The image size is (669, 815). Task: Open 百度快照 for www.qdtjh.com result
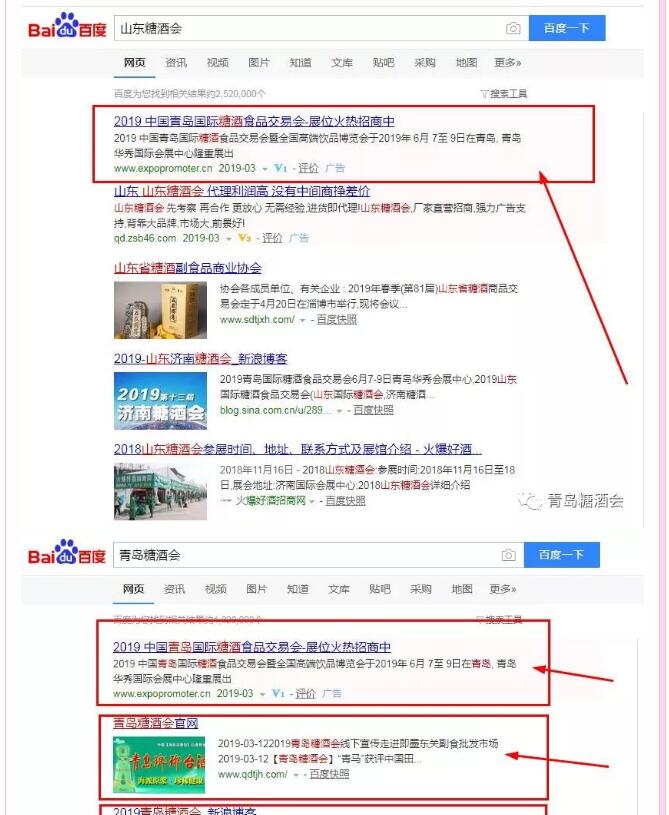330,774
